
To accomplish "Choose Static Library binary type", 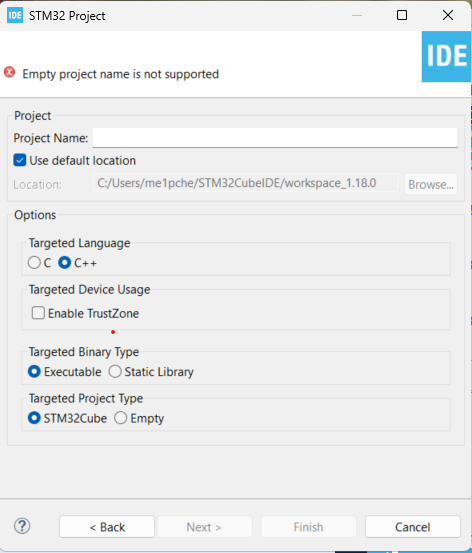I will tap(115, 371).
